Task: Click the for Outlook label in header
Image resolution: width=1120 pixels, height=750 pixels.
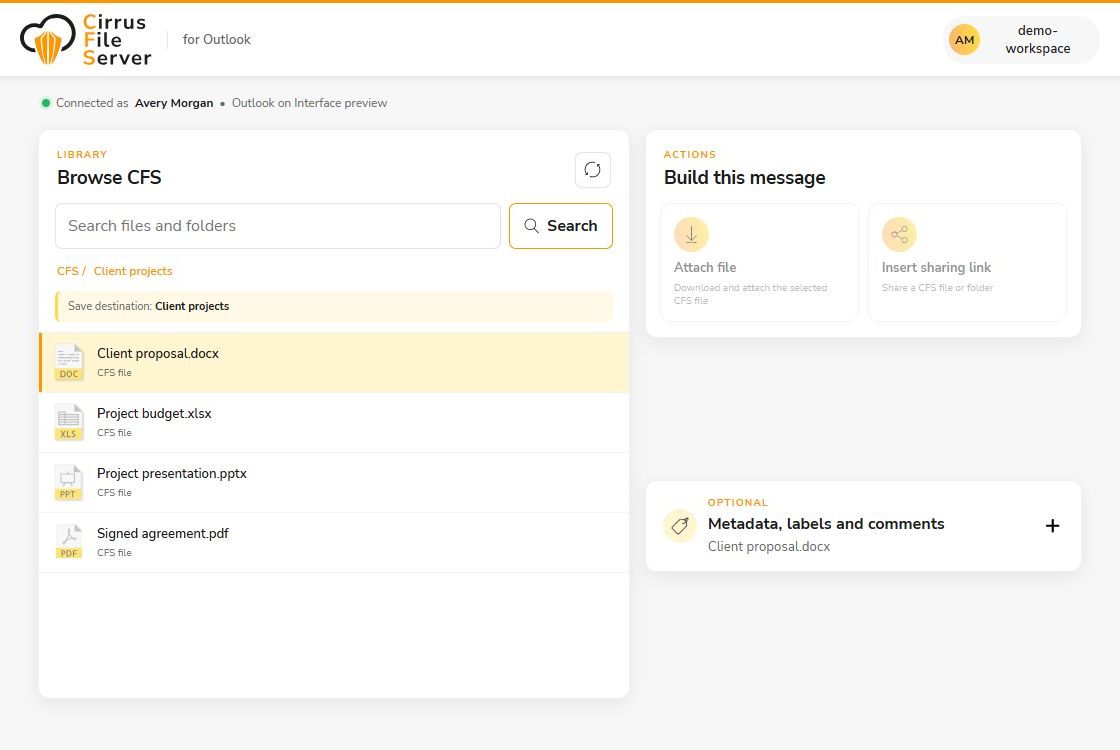Action: (216, 39)
